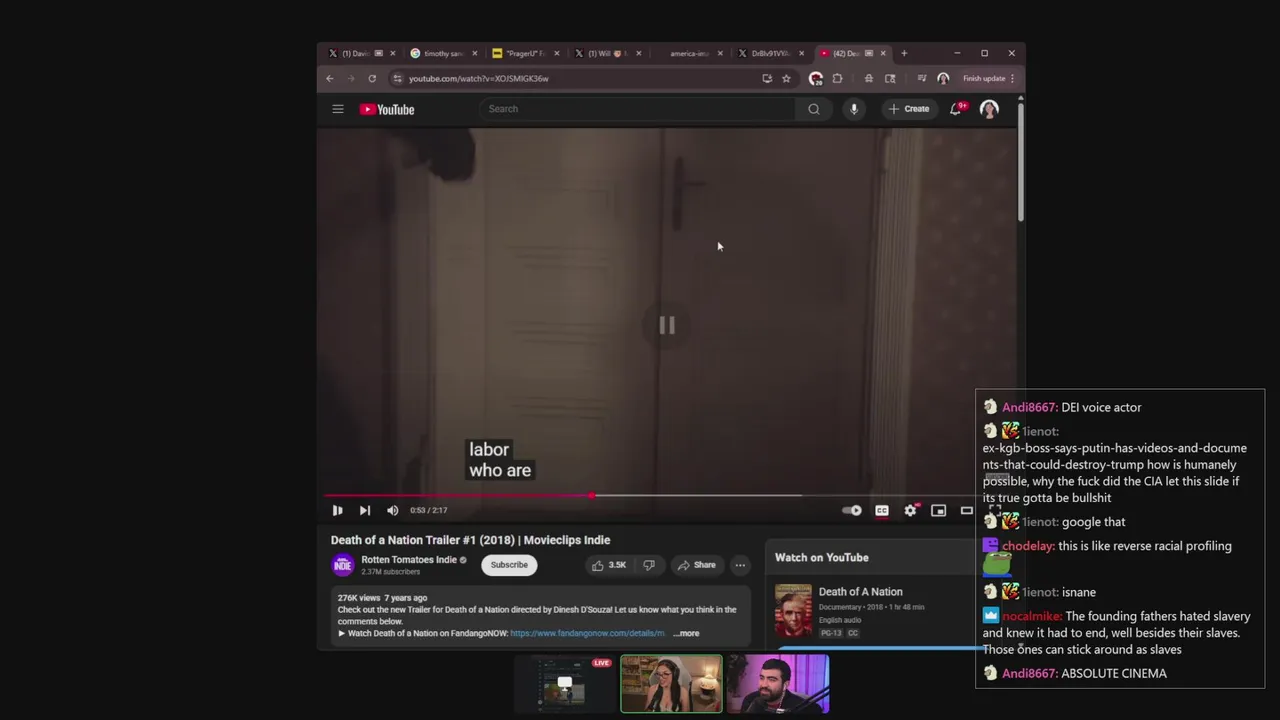This screenshot has height=720, width=1280.
Task: Subscribe to Rotten Tomatoes Indie
Action: [509, 565]
